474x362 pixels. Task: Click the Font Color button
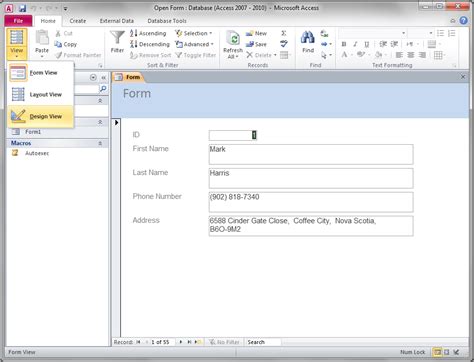tap(344, 55)
